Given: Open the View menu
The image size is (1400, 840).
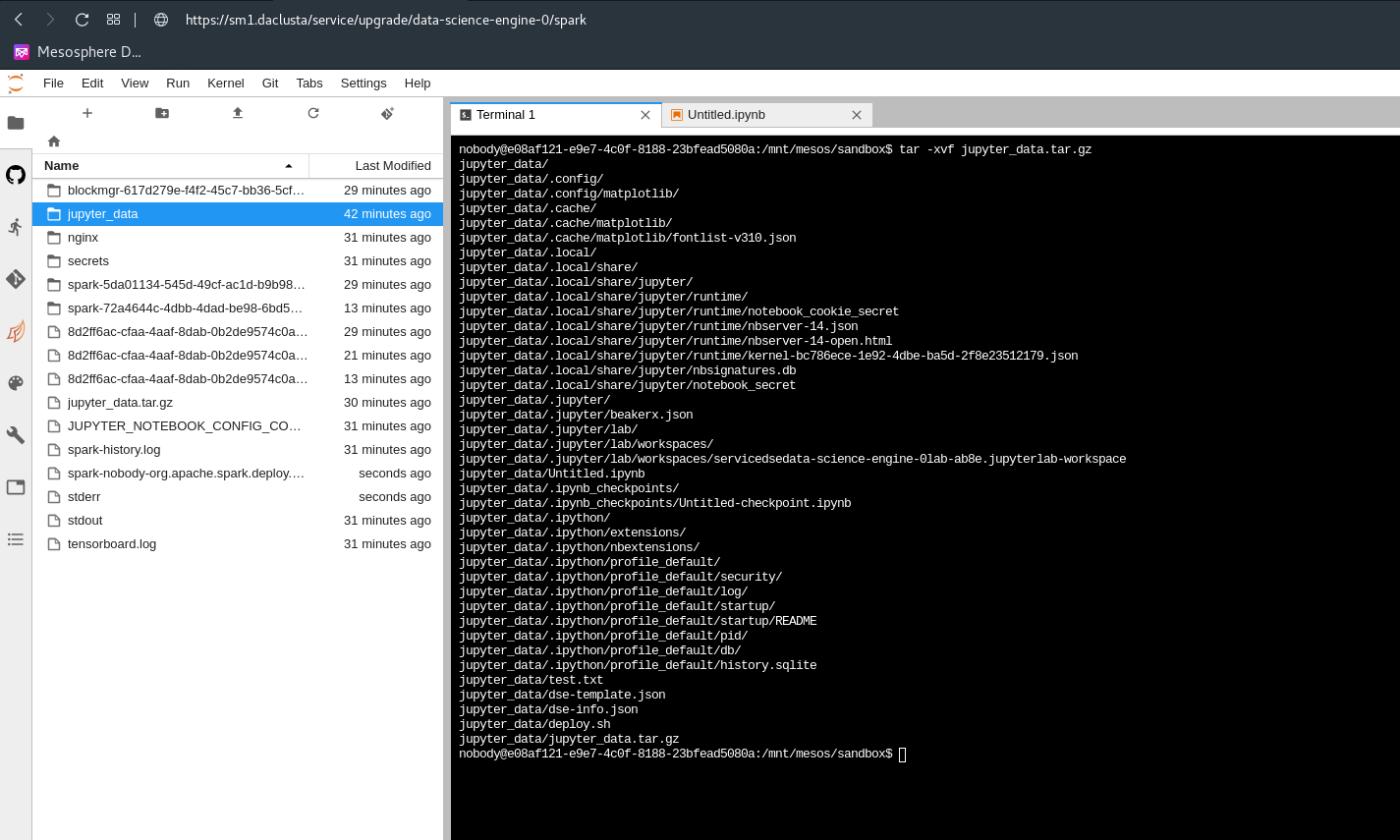Looking at the screenshot, I should pyautogui.click(x=135, y=84).
